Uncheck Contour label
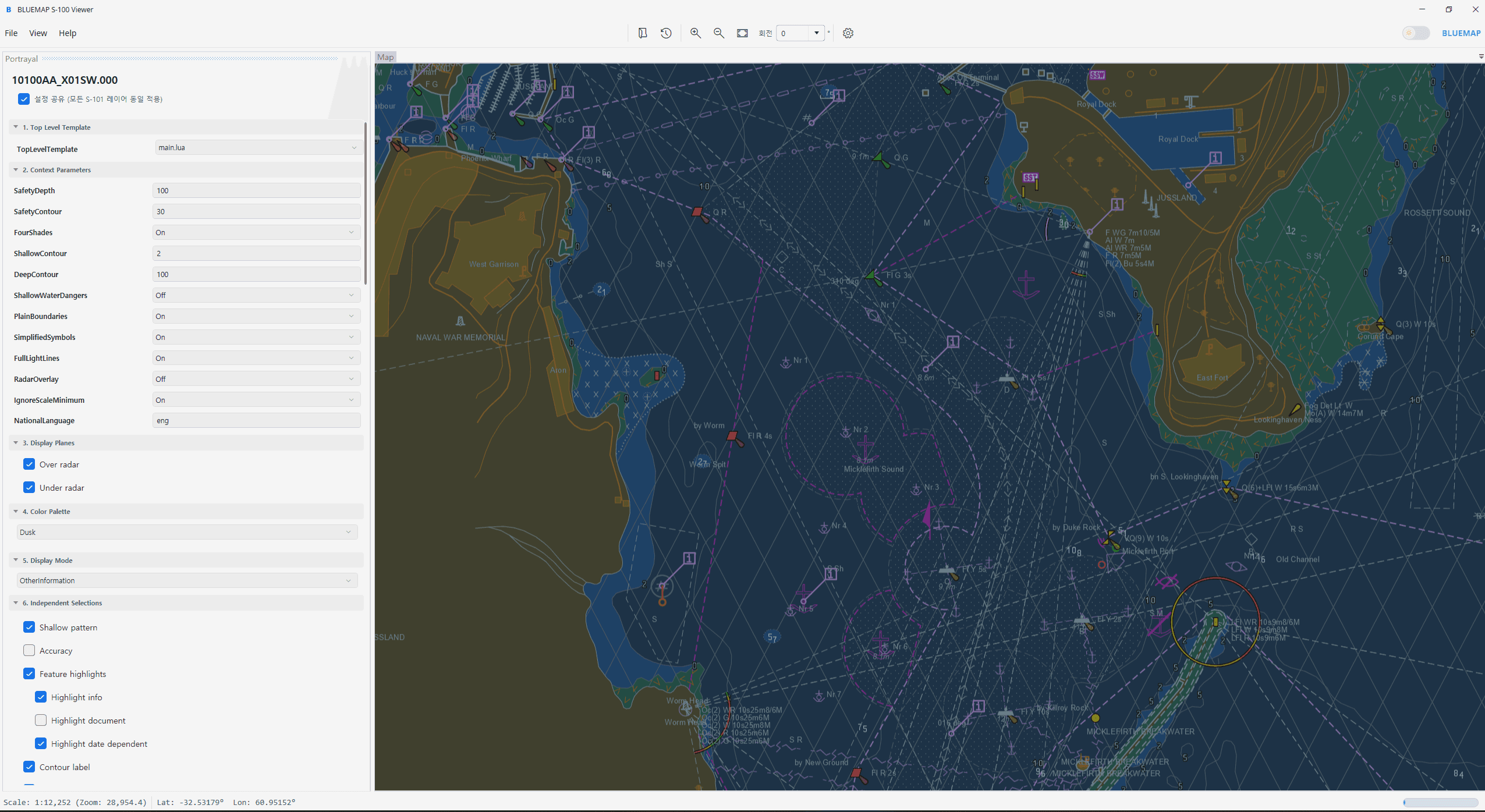 pyautogui.click(x=29, y=767)
